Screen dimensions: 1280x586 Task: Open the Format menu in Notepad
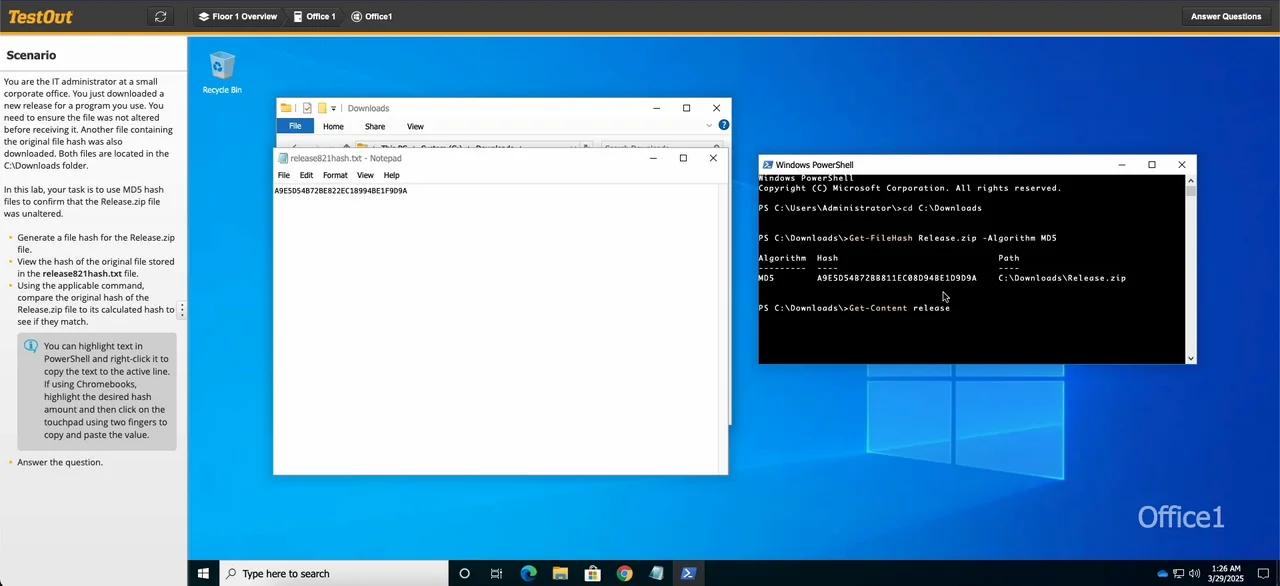pyautogui.click(x=335, y=174)
